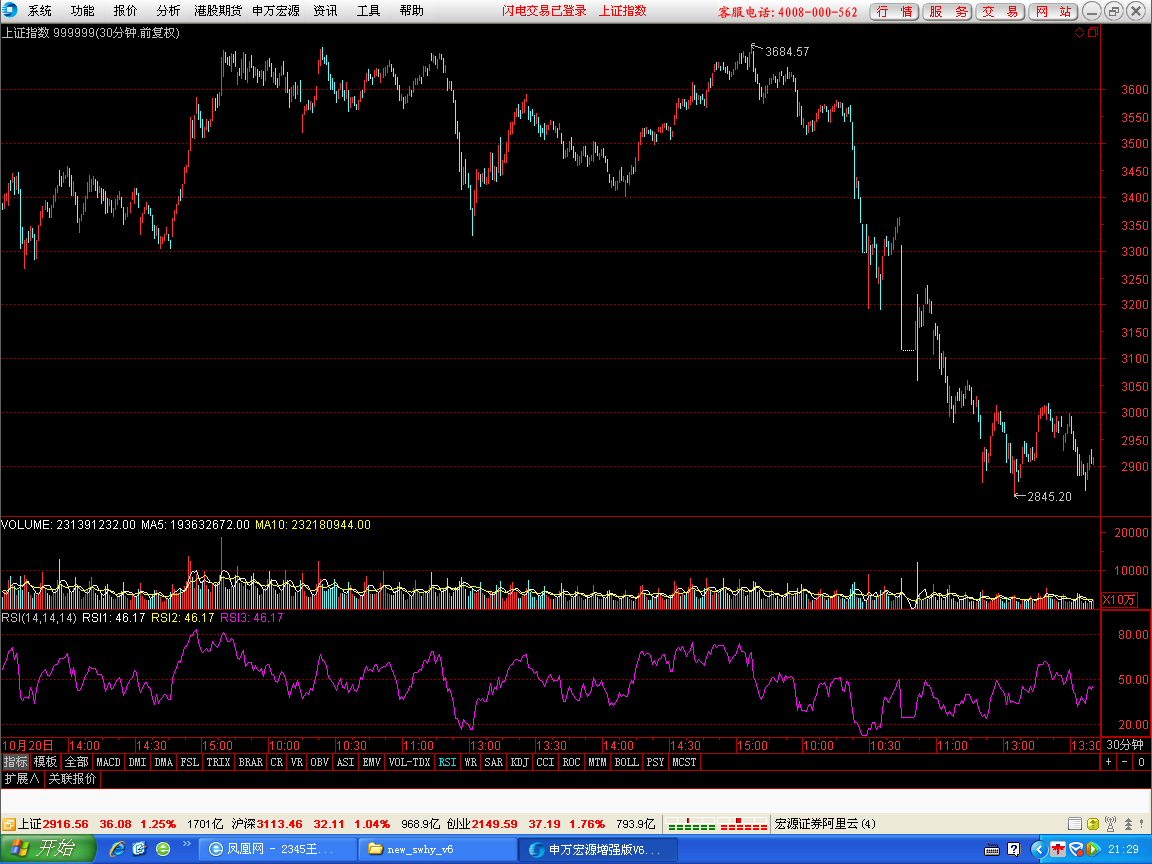Click the 网站 button
The width and height of the screenshot is (1152, 864).
pos(1054,12)
